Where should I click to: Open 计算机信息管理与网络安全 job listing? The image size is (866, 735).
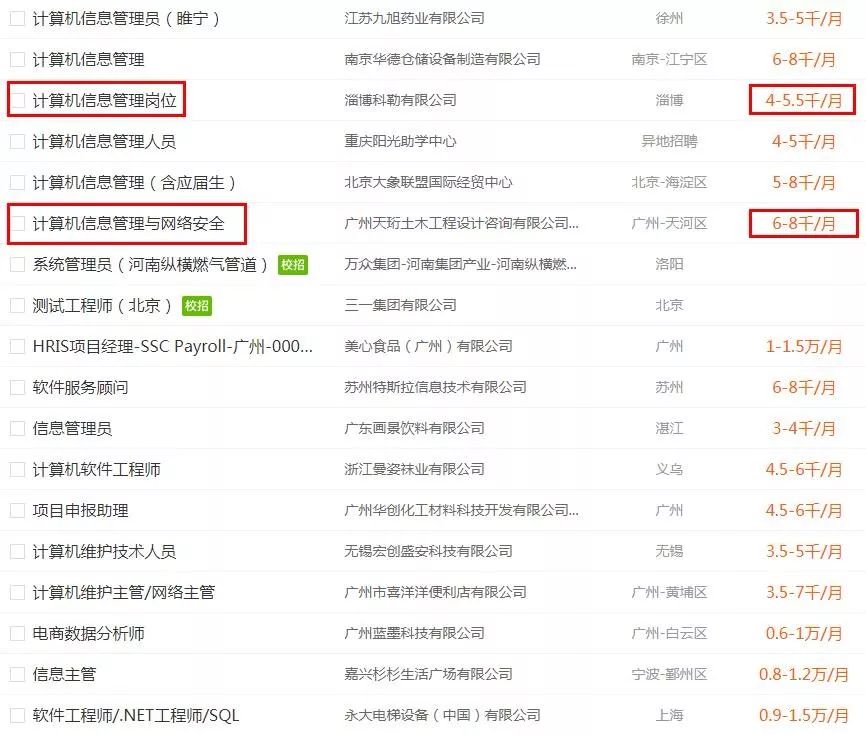click(128, 223)
